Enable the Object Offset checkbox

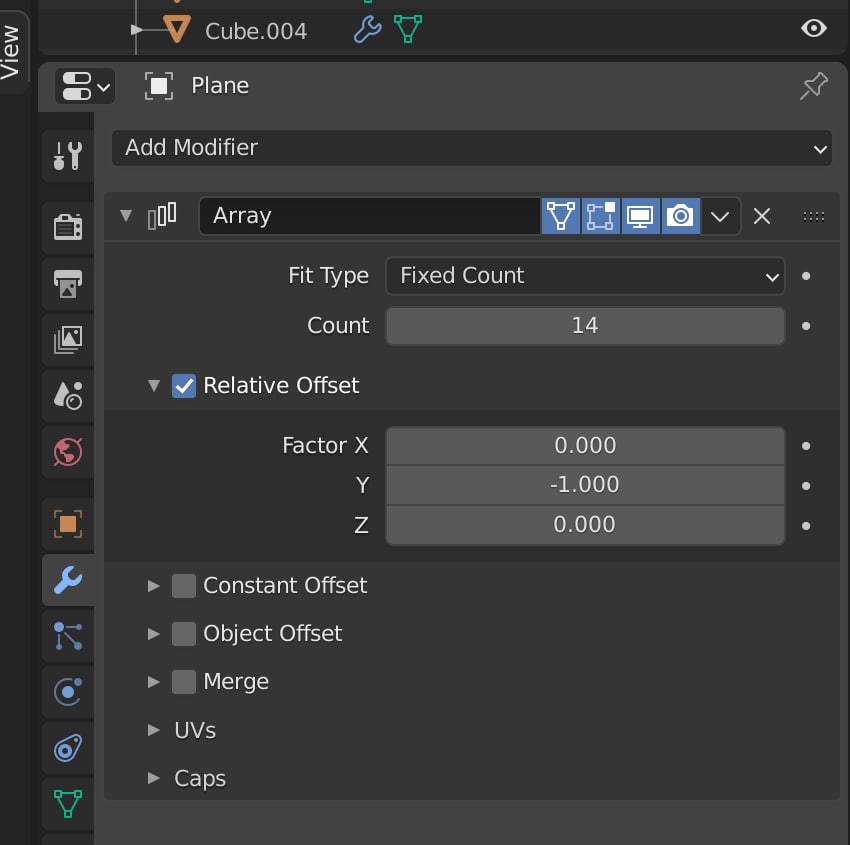coord(184,634)
